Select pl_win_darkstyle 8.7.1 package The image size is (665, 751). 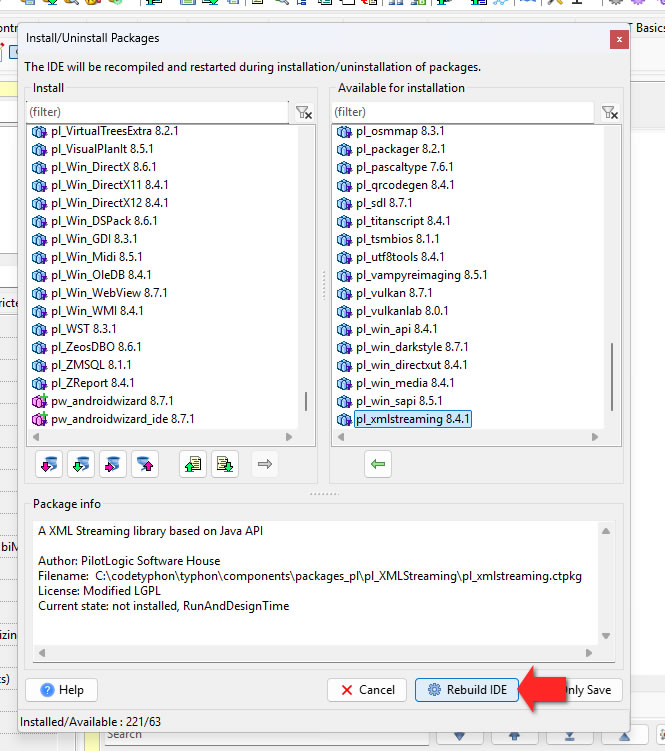tap(412, 347)
